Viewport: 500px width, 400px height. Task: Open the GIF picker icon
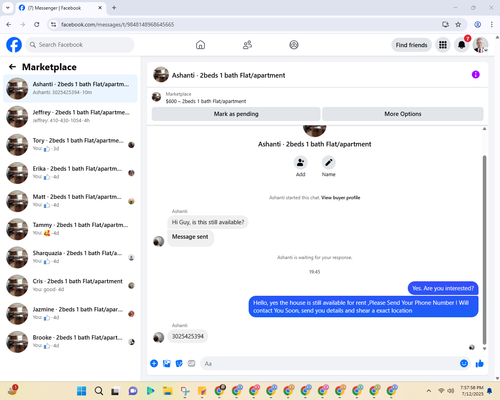pos(191,363)
